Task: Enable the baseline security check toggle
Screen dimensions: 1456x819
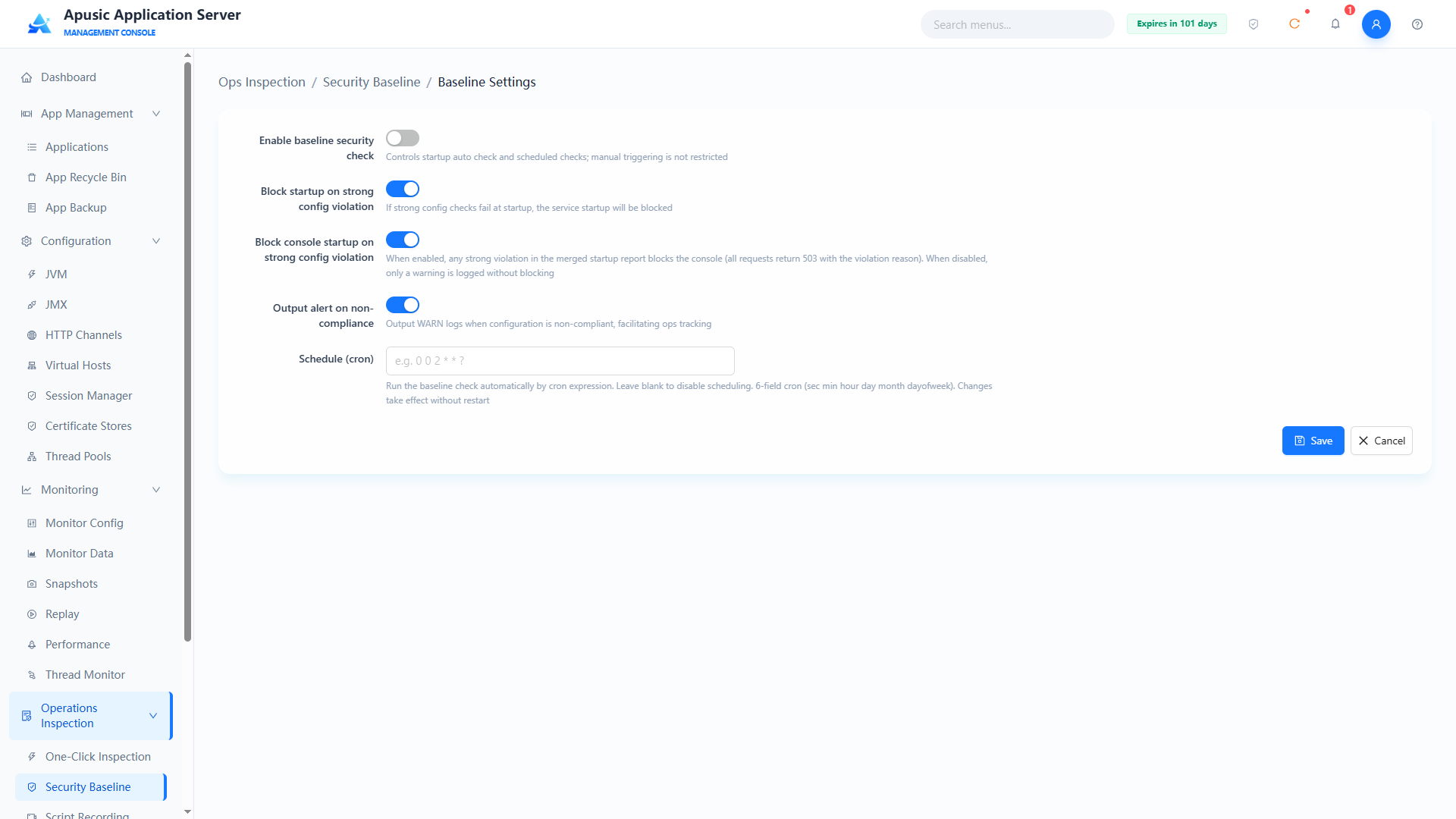Action: 403,138
